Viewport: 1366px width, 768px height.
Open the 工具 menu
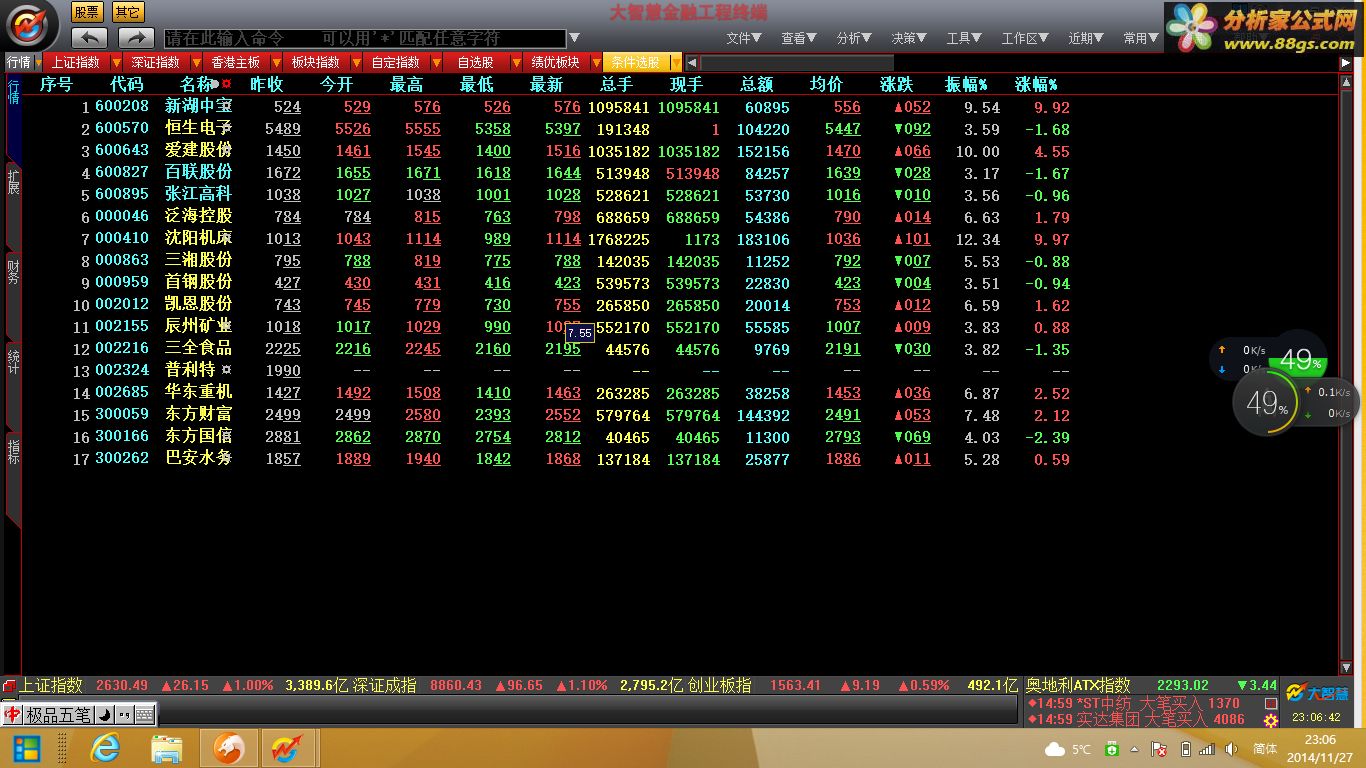pos(964,38)
